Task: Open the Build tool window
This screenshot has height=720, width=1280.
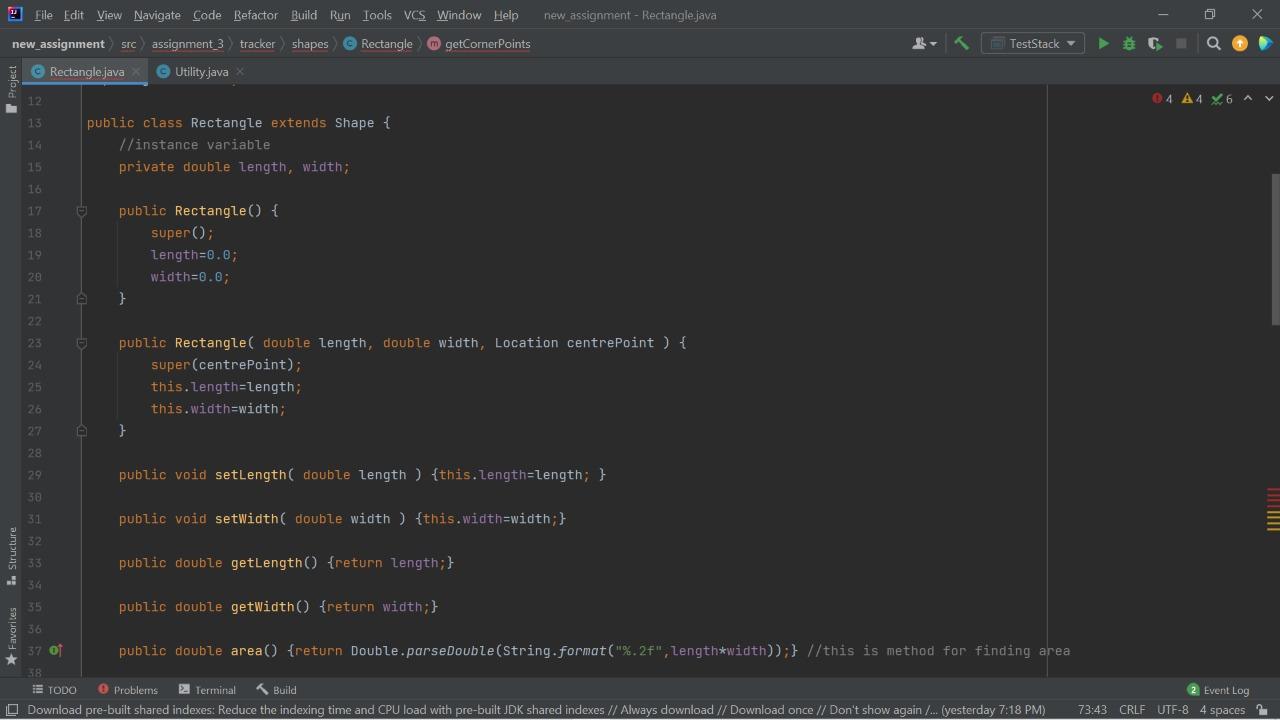Action: (276, 690)
